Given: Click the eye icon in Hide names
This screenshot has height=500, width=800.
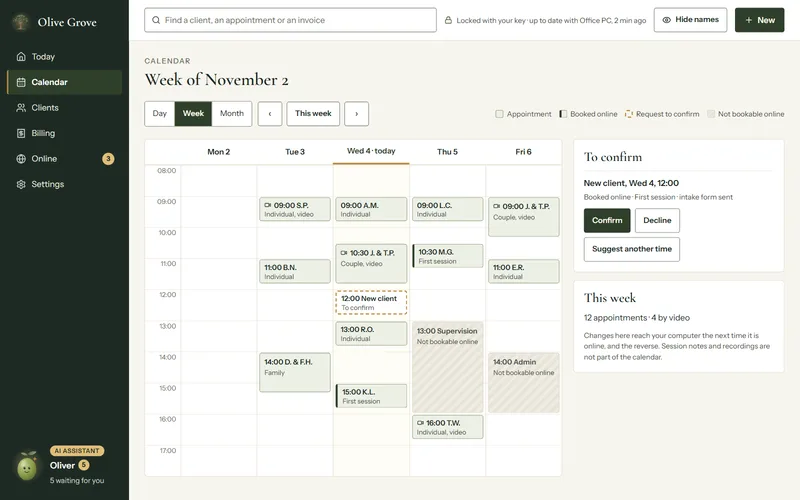Looking at the screenshot, I should pyautogui.click(x=666, y=20).
